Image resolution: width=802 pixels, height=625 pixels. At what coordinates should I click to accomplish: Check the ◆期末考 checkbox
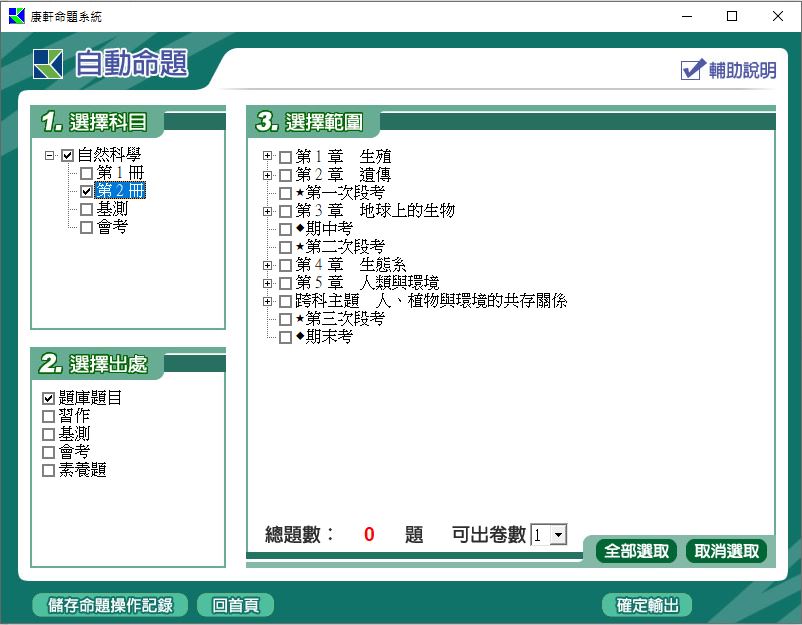[286, 337]
